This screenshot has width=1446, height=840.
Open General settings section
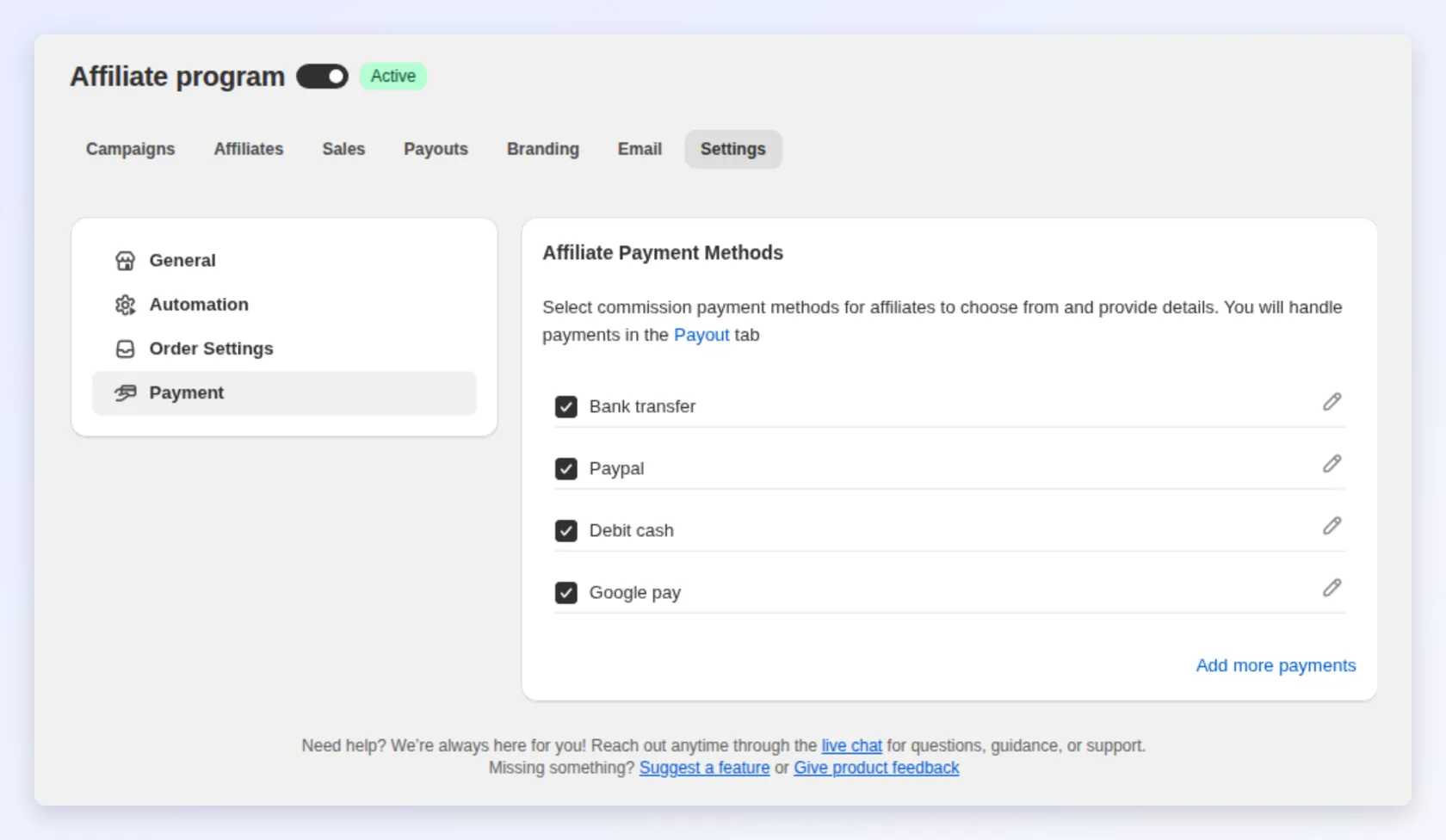click(284, 261)
